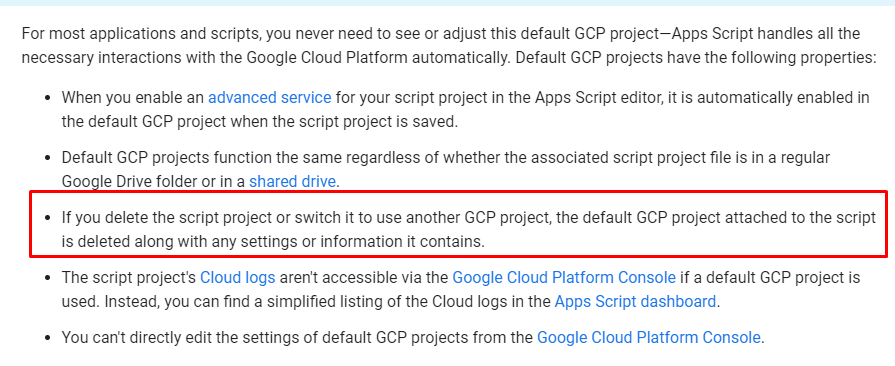Visit the "Apps Script dashboard" link
The height and width of the screenshot is (366, 895).
635,301
